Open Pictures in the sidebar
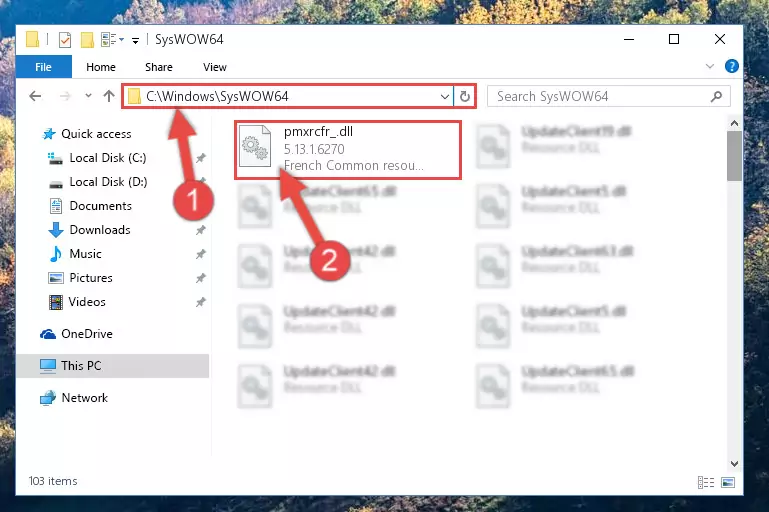 click(91, 278)
